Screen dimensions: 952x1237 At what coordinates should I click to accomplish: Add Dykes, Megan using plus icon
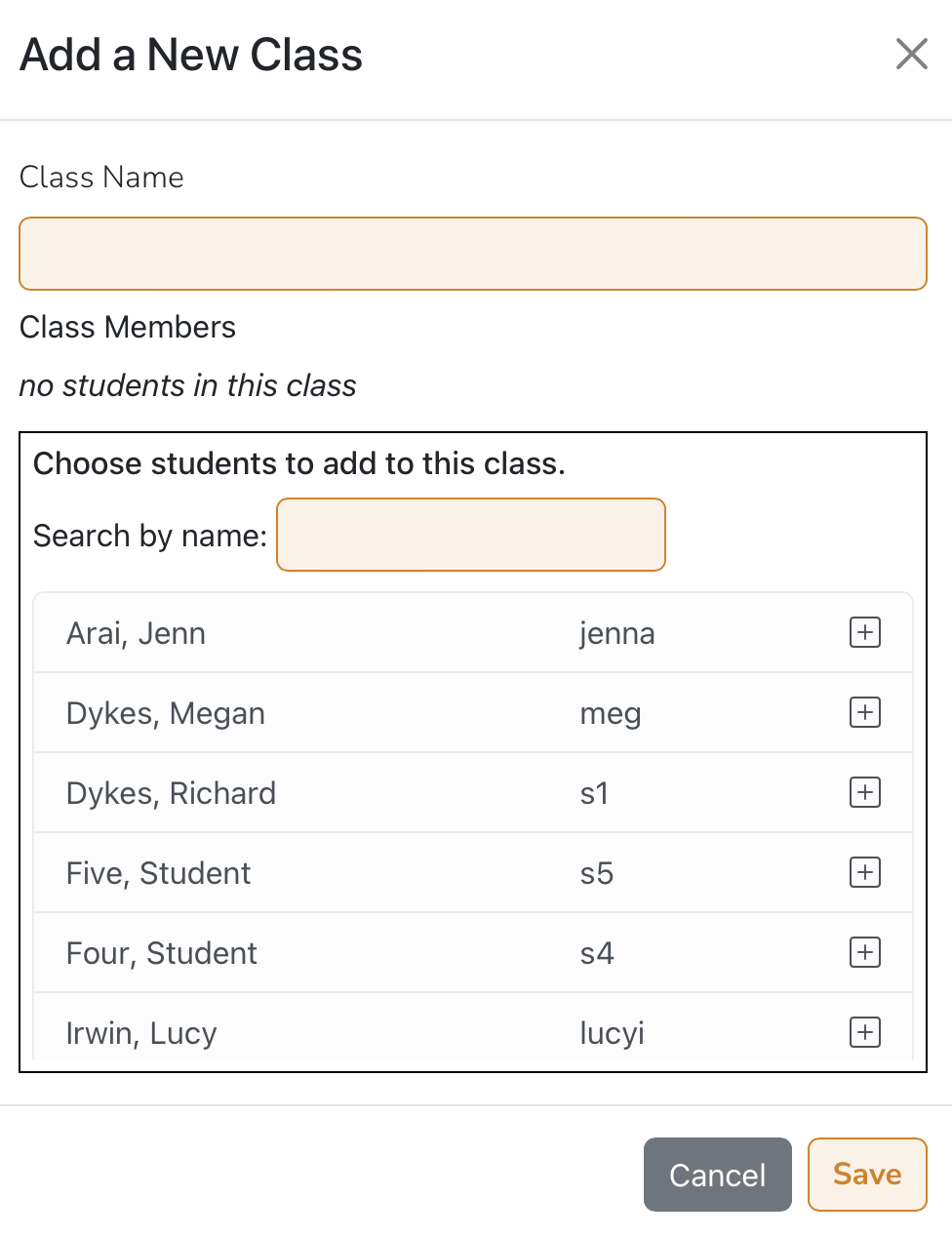coord(865,713)
